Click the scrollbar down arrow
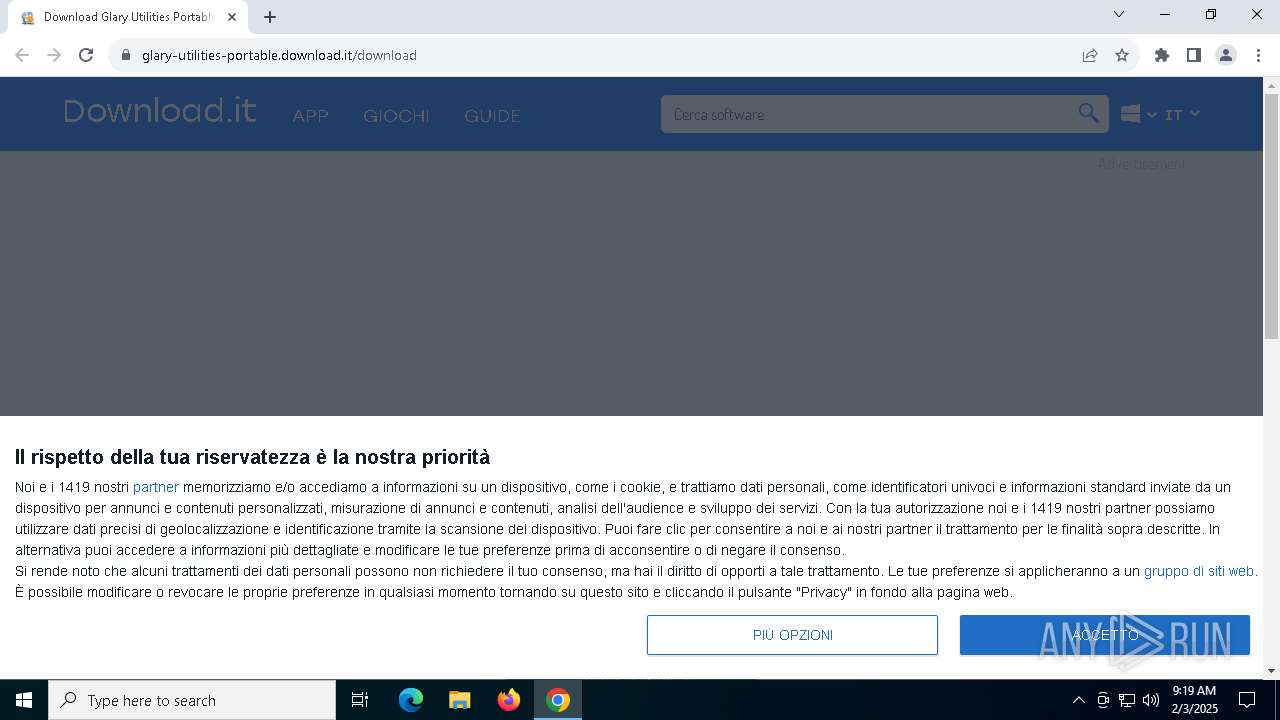 pyautogui.click(x=1271, y=671)
